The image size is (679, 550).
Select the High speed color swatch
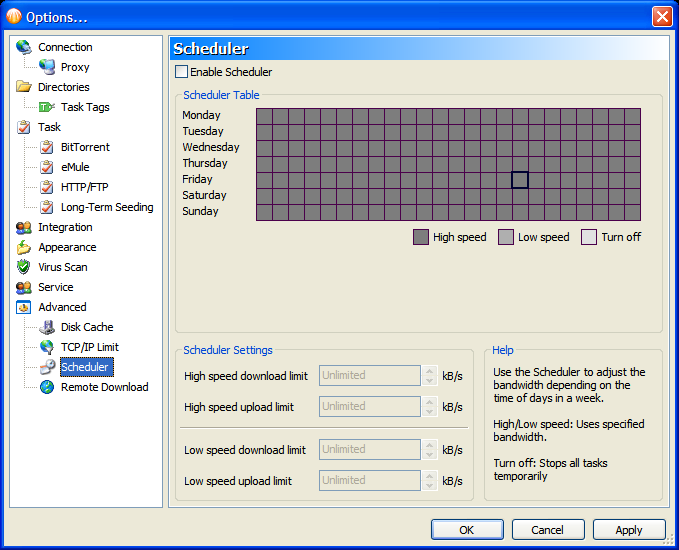tap(420, 237)
